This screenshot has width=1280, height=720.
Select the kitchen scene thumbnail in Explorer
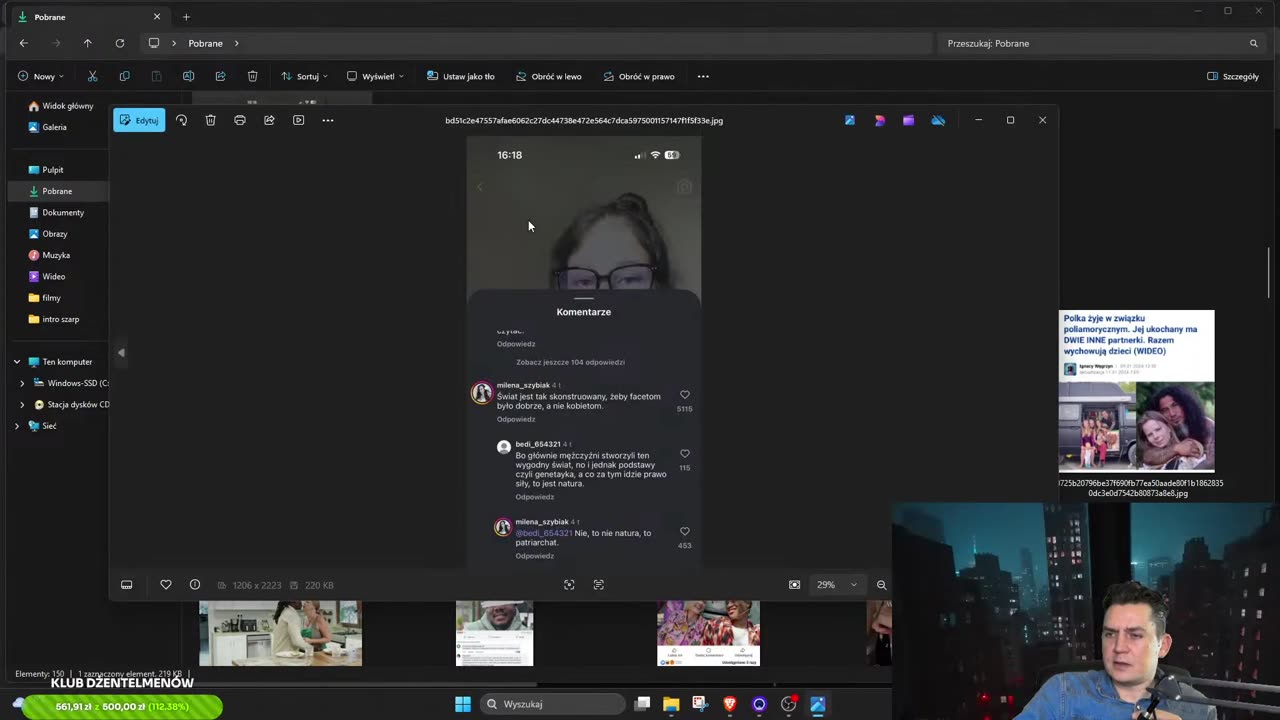pyautogui.click(x=280, y=633)
